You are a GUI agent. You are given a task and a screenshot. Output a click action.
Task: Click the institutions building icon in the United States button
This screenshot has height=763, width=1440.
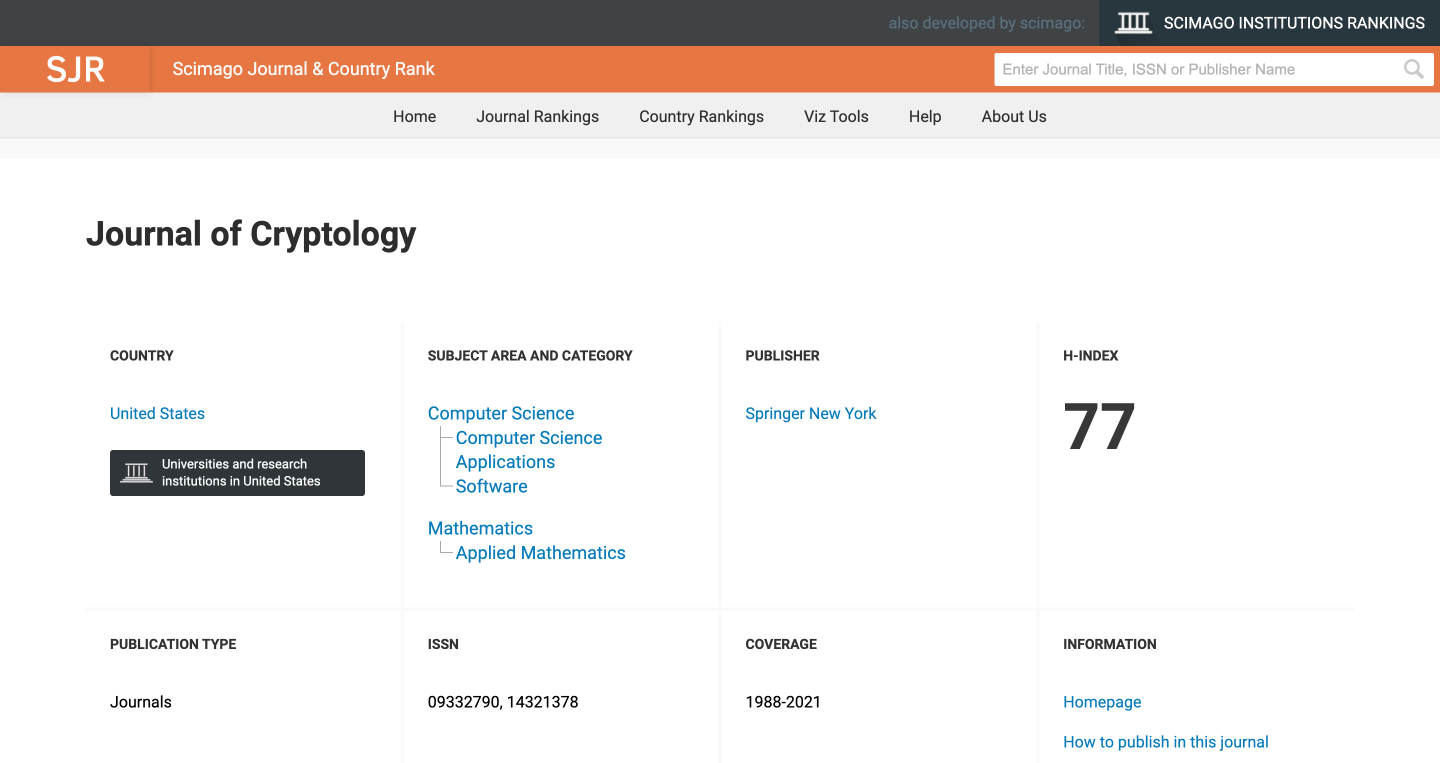pyautogui.click(x=137, y=472)
